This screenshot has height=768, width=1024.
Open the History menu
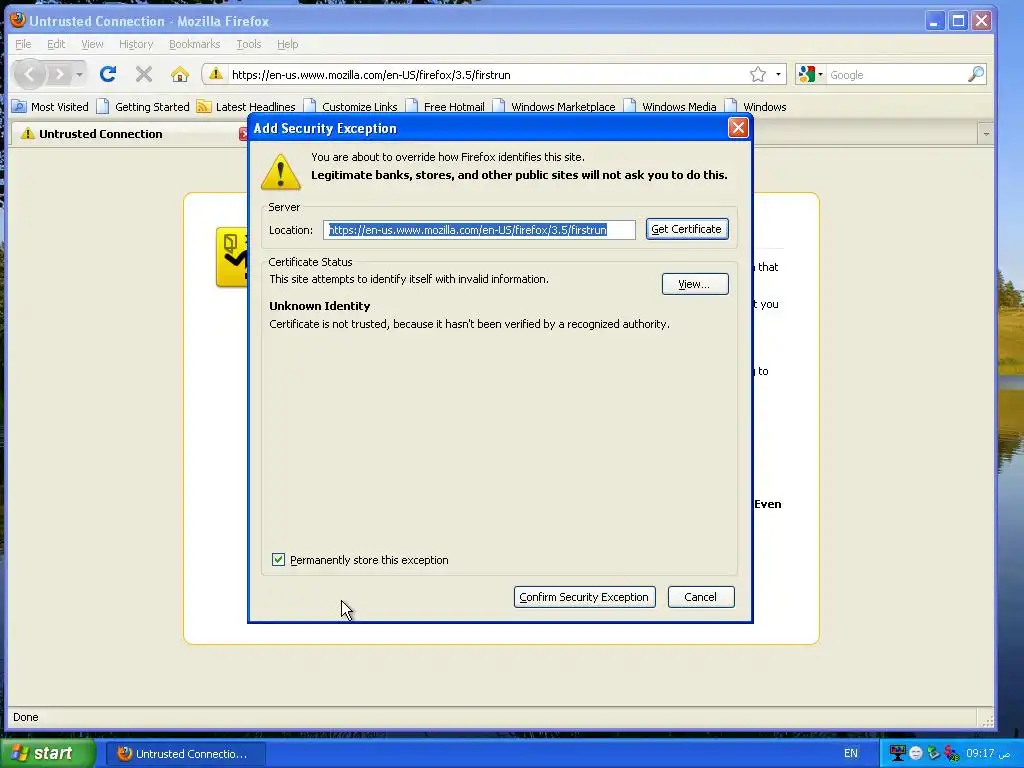[136, 44]
